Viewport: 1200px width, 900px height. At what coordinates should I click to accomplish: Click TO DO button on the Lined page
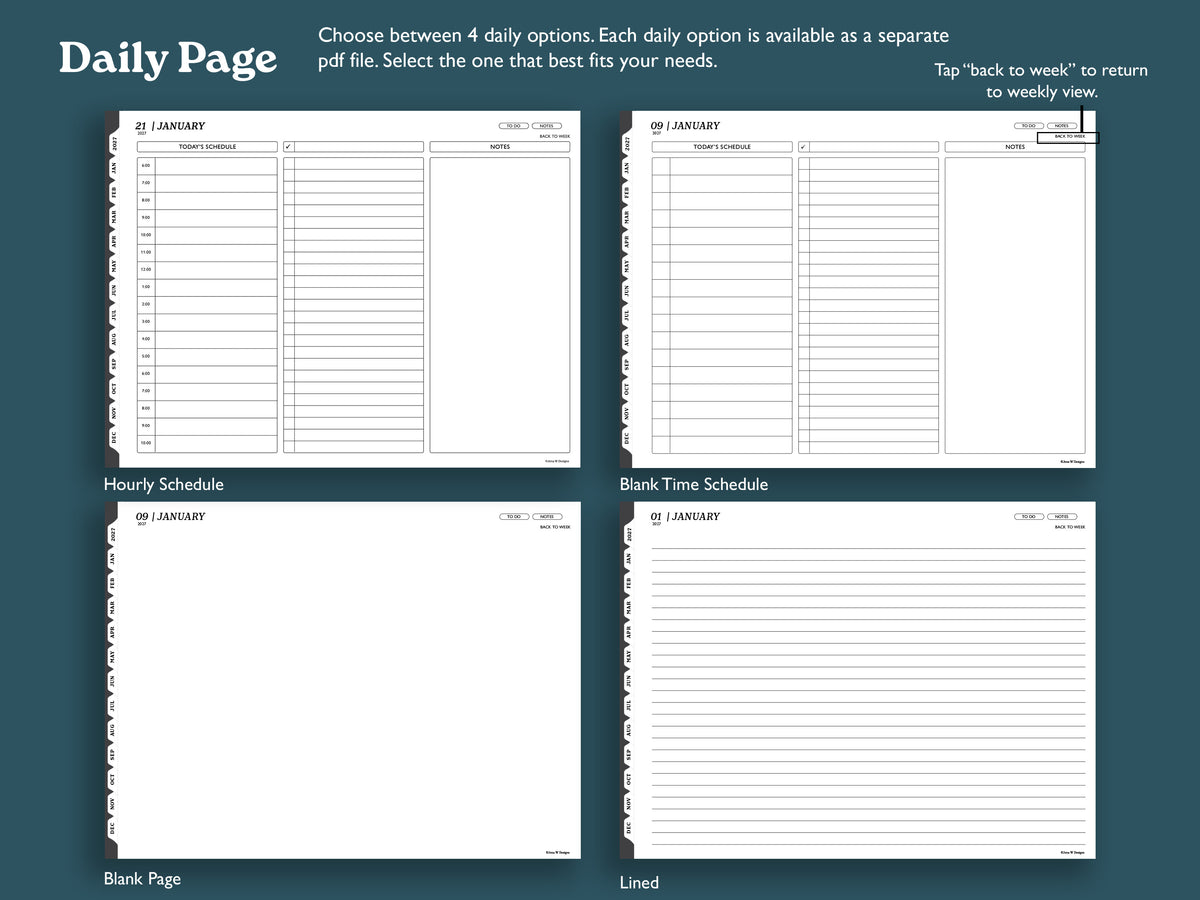click(1029, 517)
